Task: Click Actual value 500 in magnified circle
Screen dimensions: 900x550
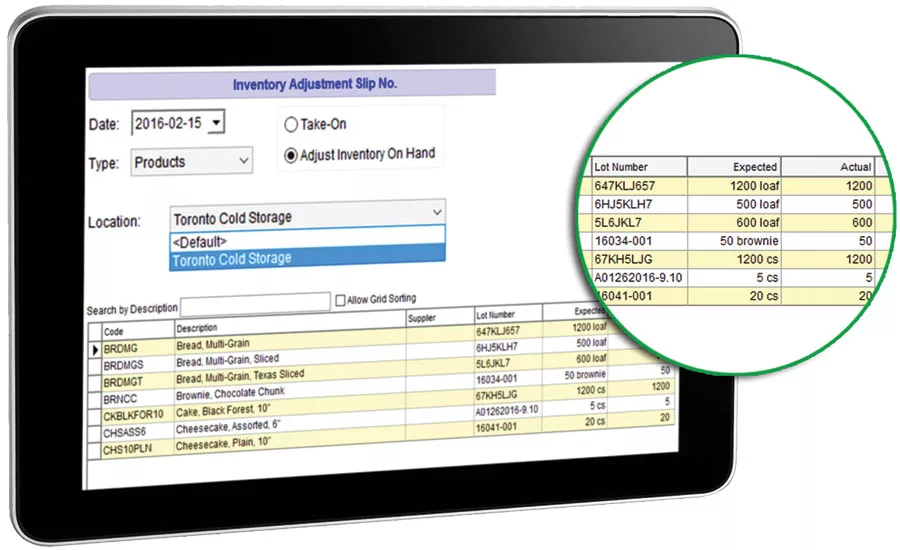Action: (x=862, y=204)
